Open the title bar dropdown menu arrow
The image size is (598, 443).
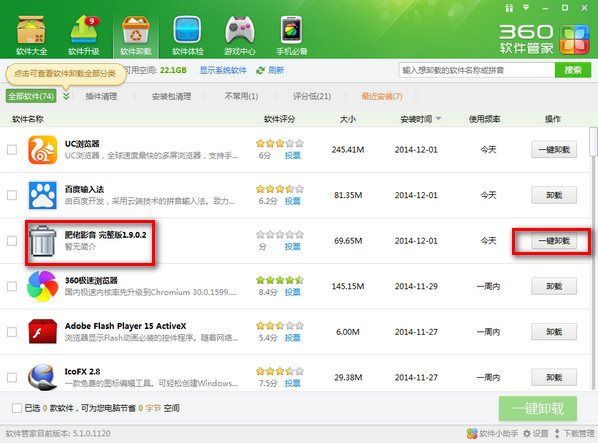pyautogui.click(x=526, y=8)
